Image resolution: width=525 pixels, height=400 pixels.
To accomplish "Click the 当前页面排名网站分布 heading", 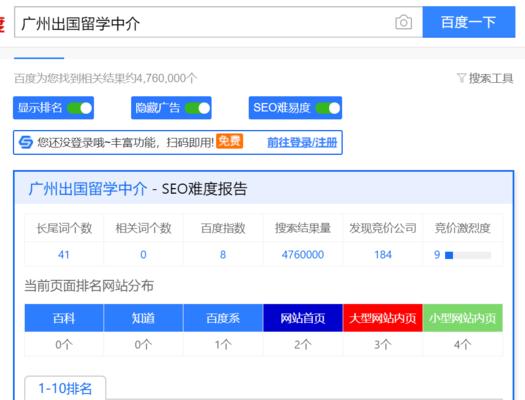I will 89,286.
